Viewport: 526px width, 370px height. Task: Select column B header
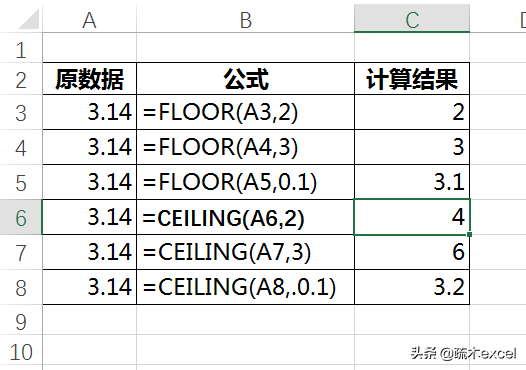[246, 18]
